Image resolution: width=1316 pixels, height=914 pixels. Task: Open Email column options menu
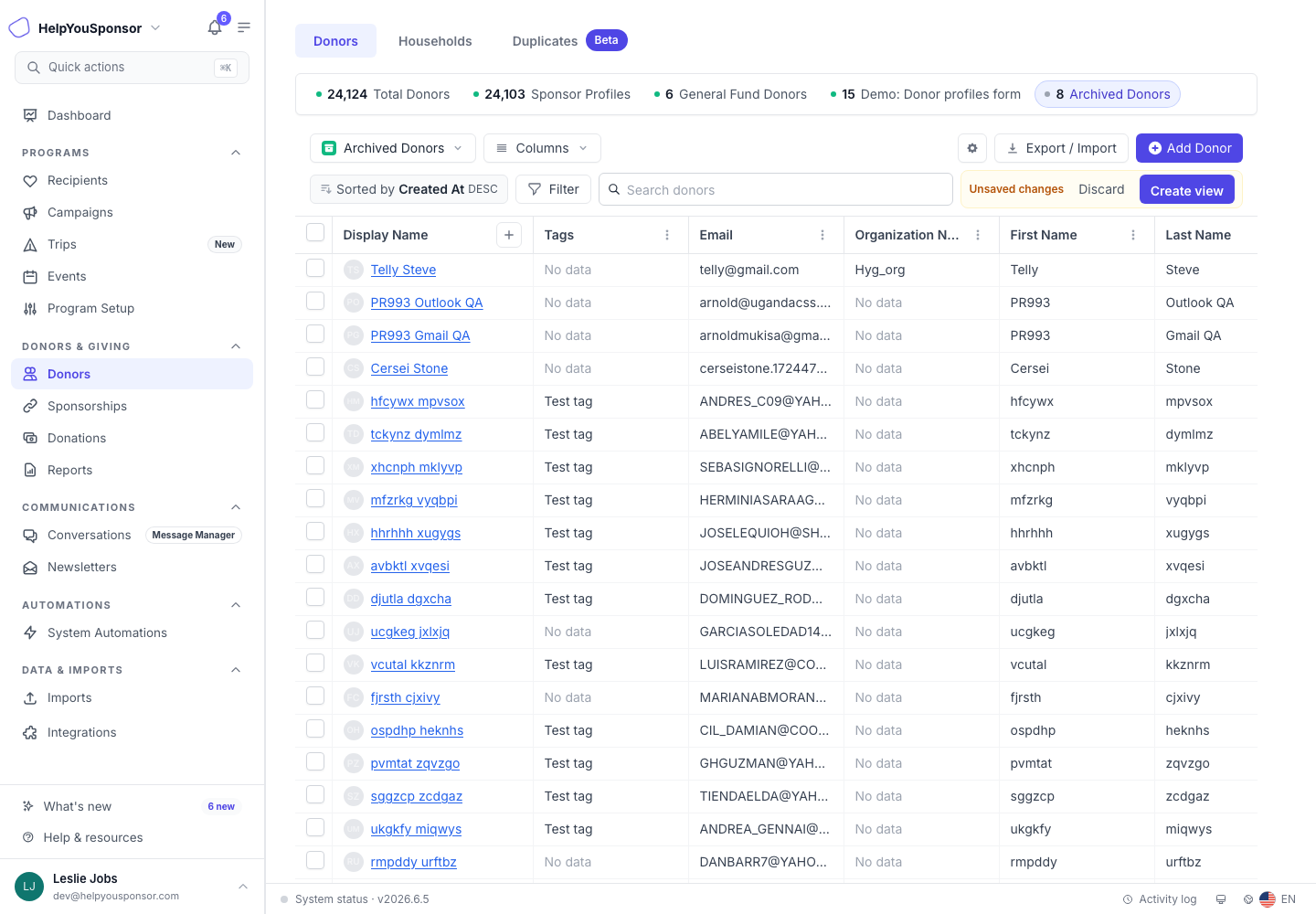(822, 235)
